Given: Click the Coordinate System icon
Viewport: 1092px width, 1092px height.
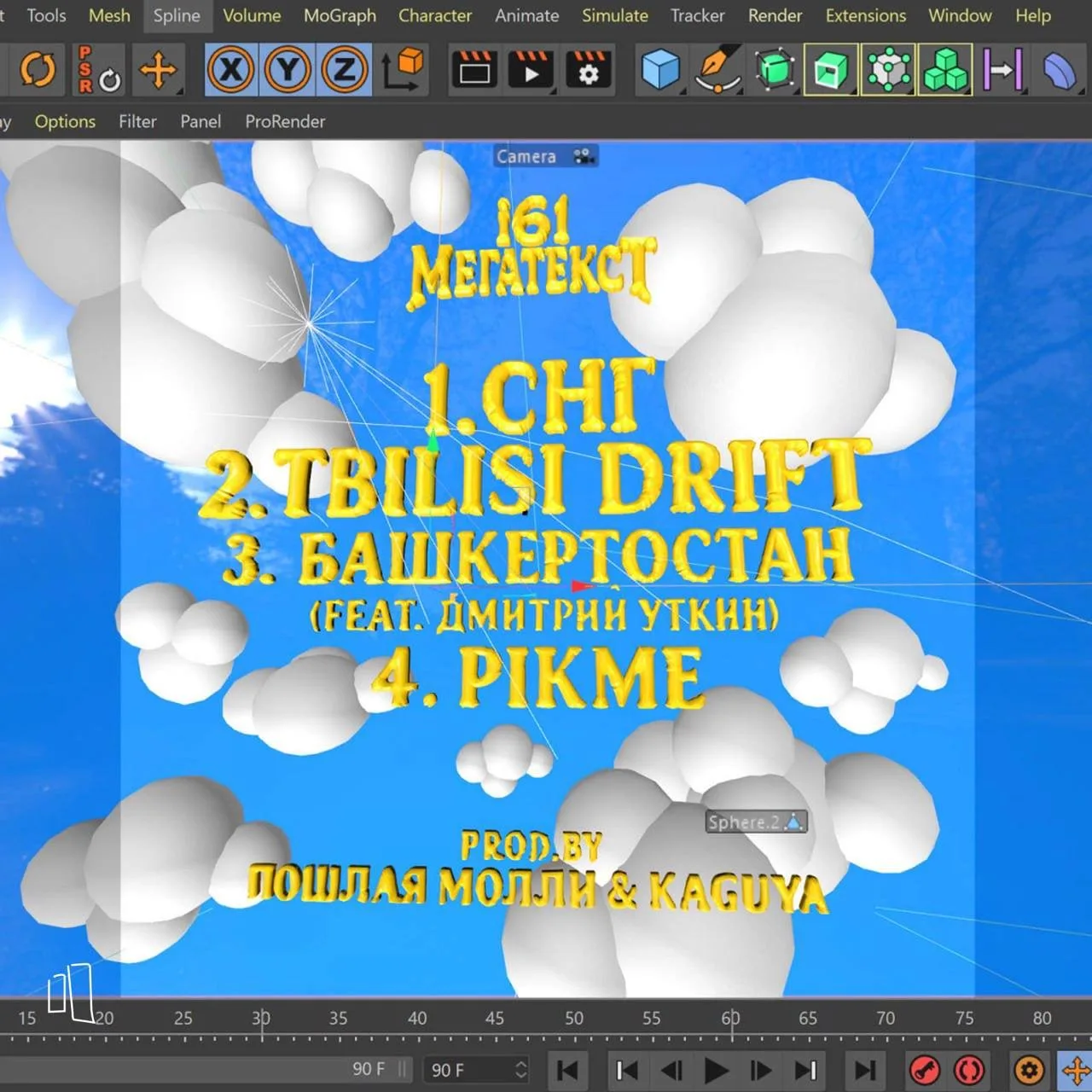Looking at the screenshot, I should (402, 70).
